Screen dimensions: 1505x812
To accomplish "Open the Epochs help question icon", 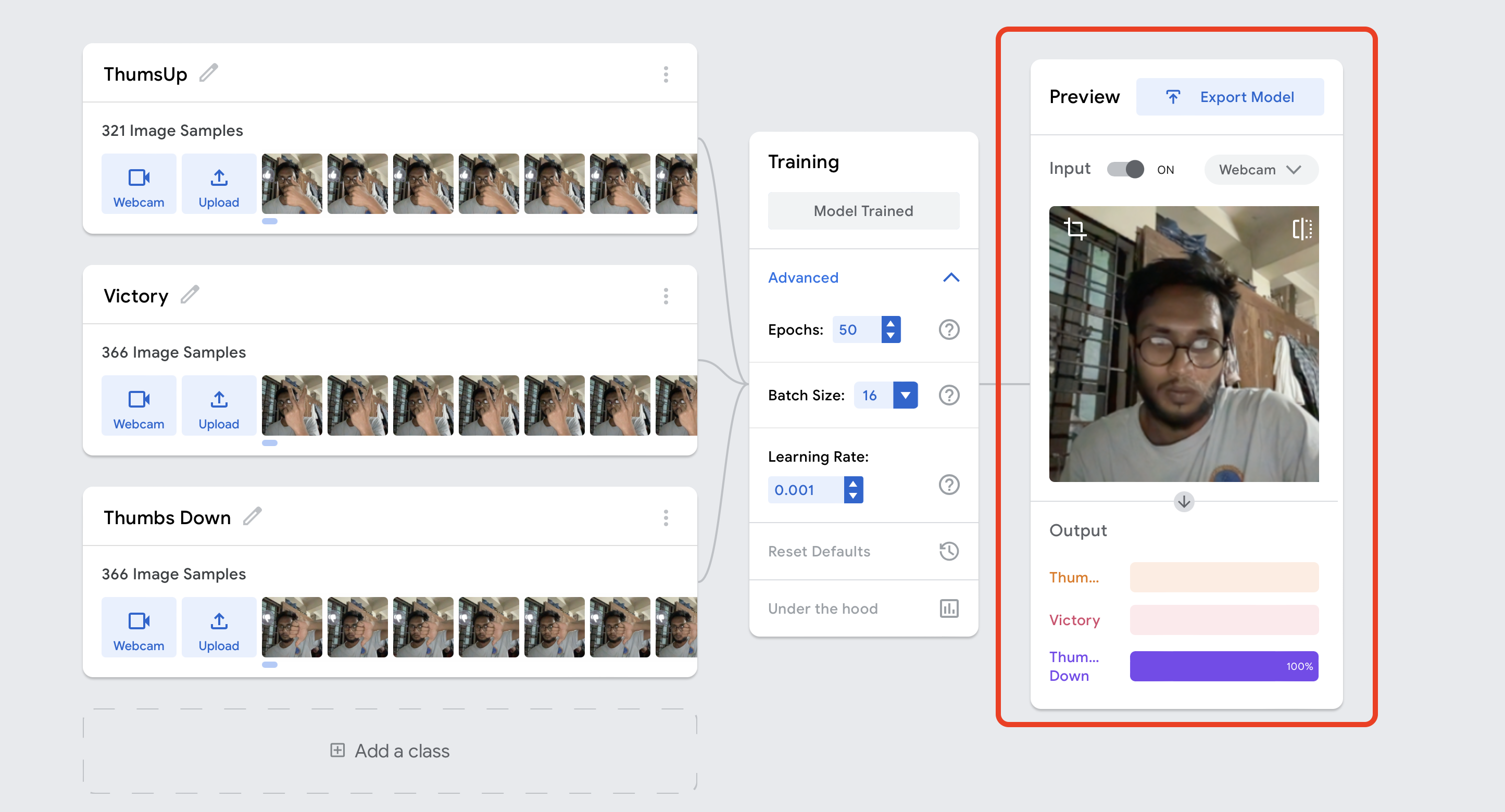I will point(949,330).
